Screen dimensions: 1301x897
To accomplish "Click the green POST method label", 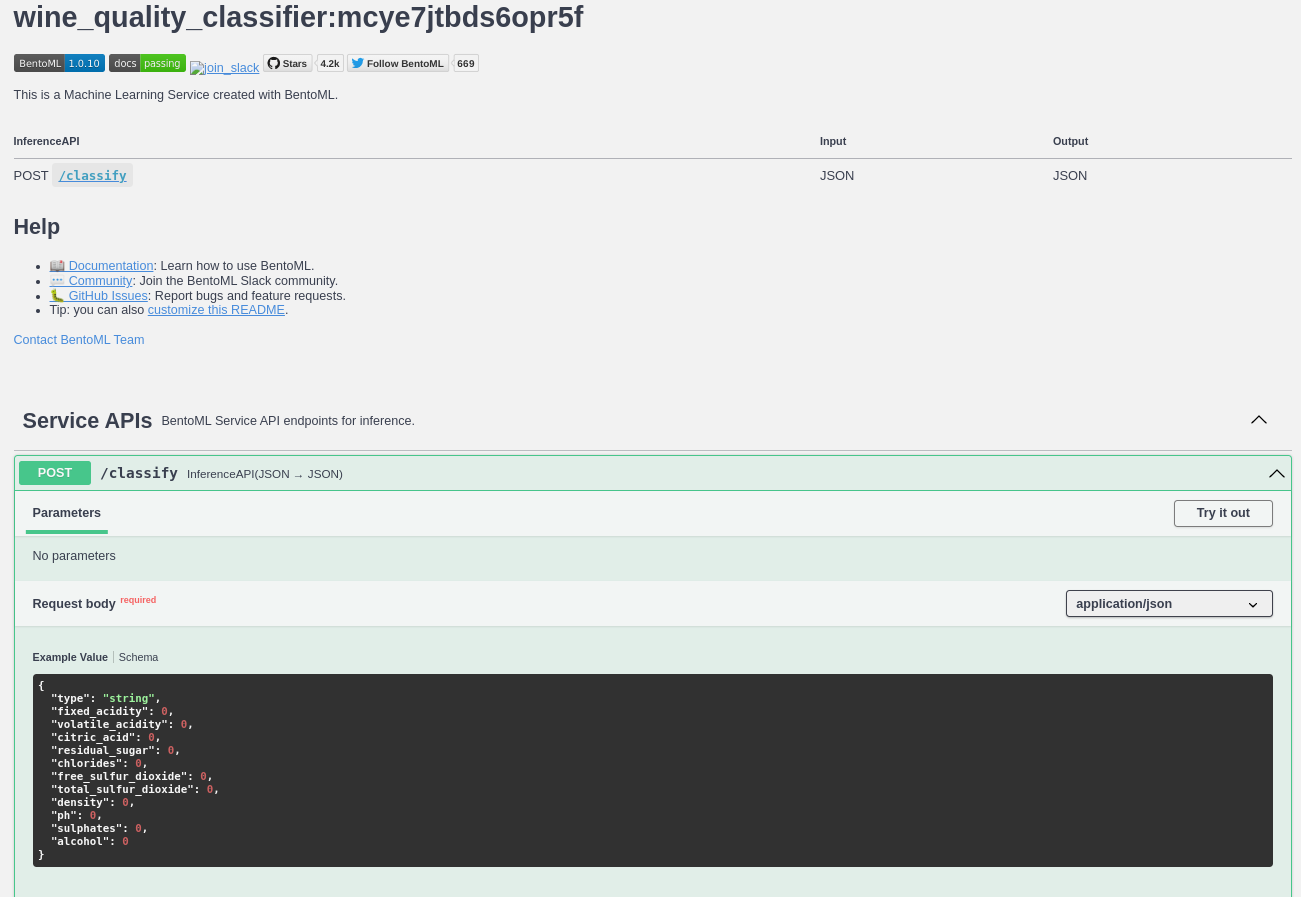I will pos(55,473).
